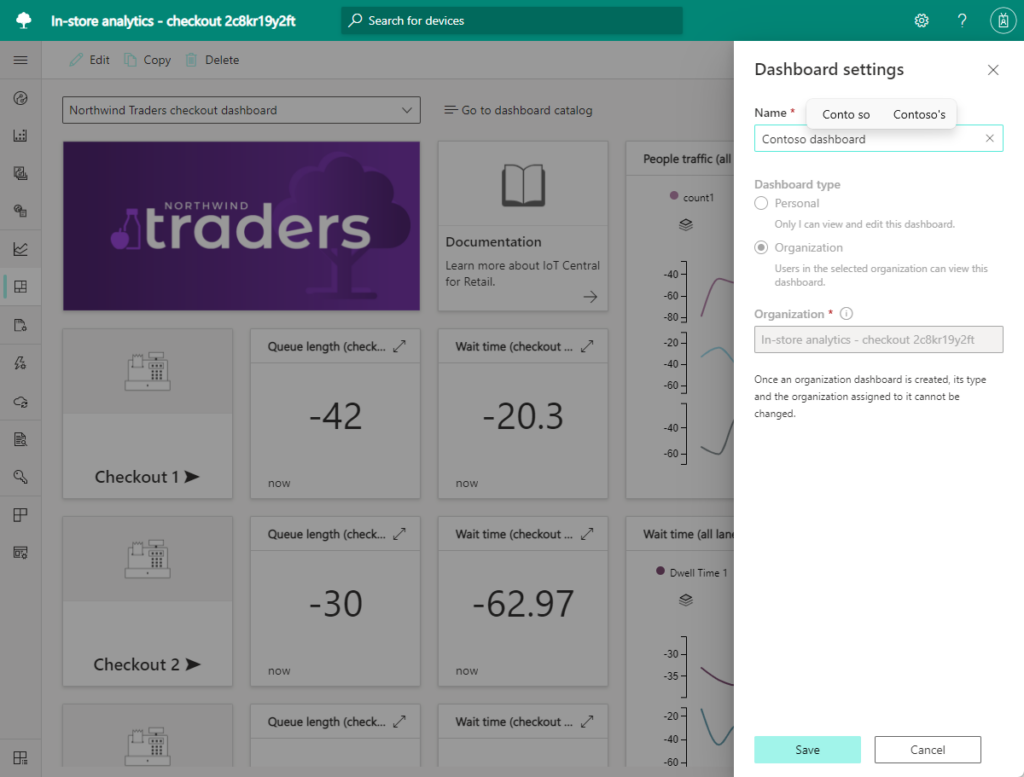The width and height of the screenshot is (1024, 777).
Task: Clear the Name field using its X icon
Action: point(991,138)
